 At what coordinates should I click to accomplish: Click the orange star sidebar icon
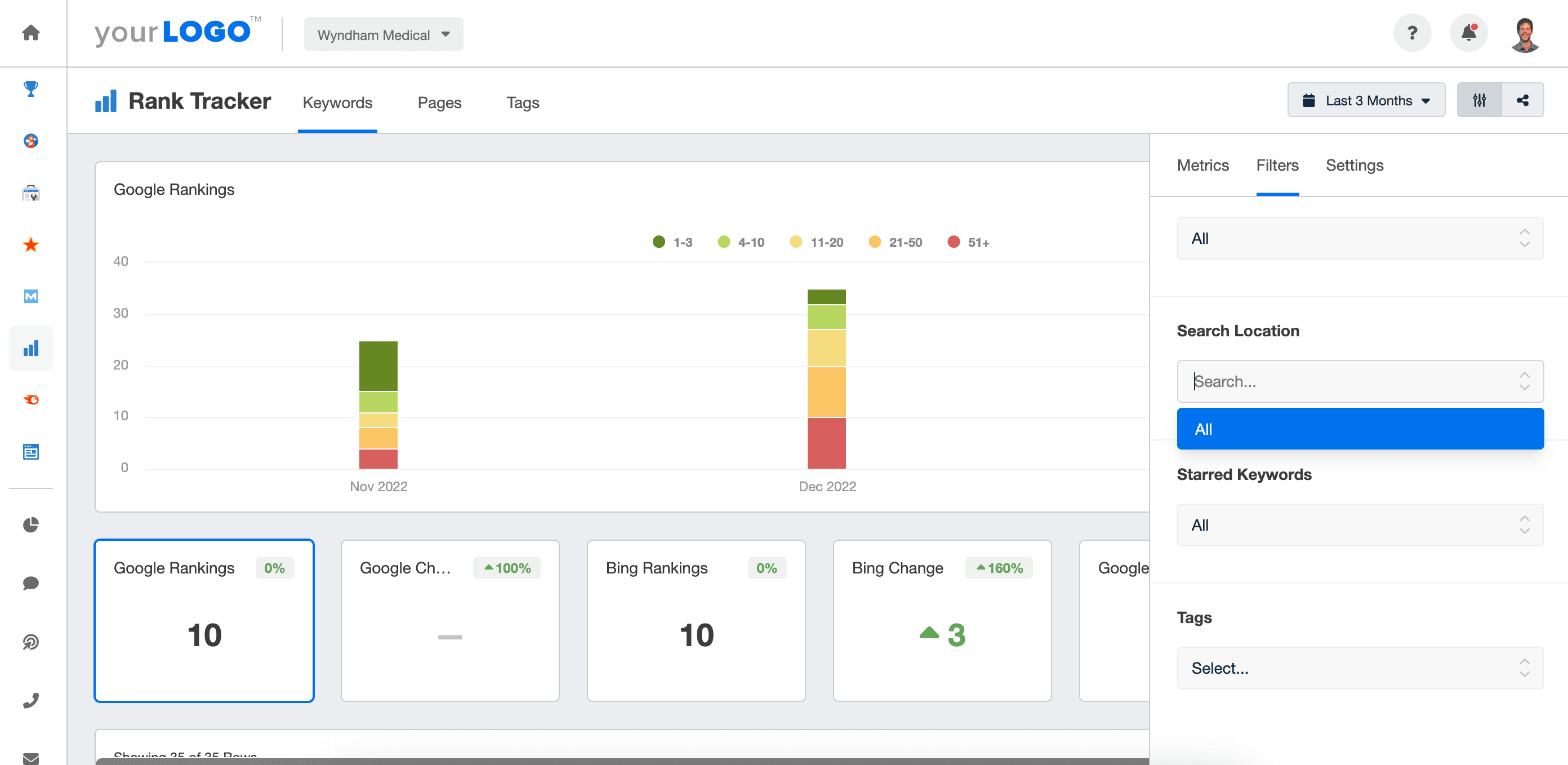[30, 244]
